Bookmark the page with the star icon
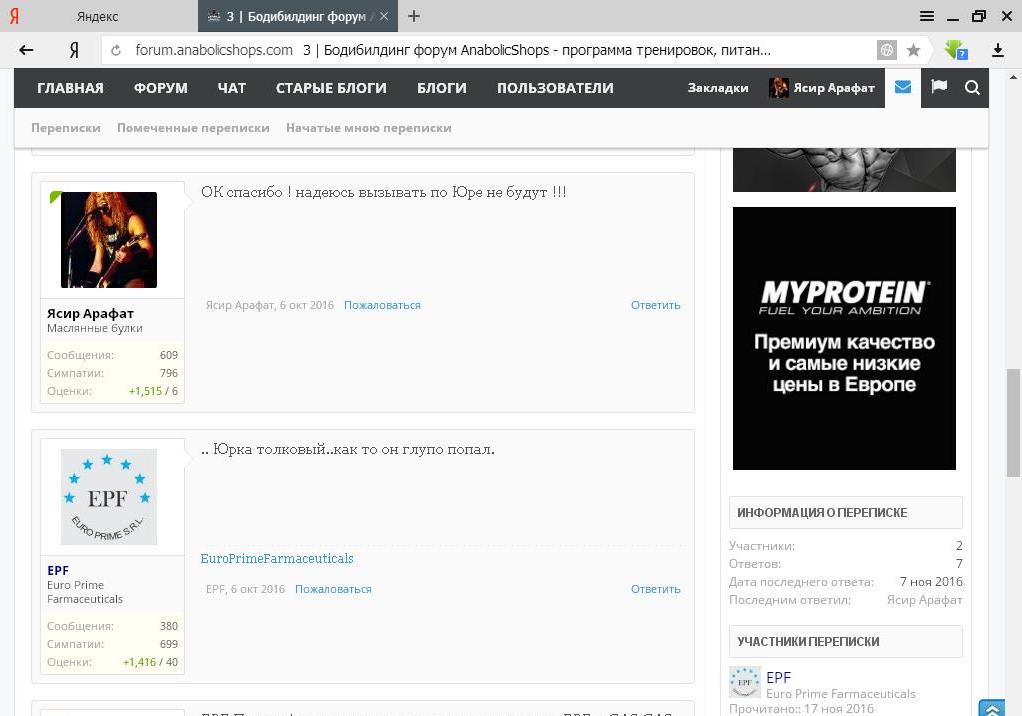The width and height of the screenshot is (1022, 716). [x=913, y=50]
